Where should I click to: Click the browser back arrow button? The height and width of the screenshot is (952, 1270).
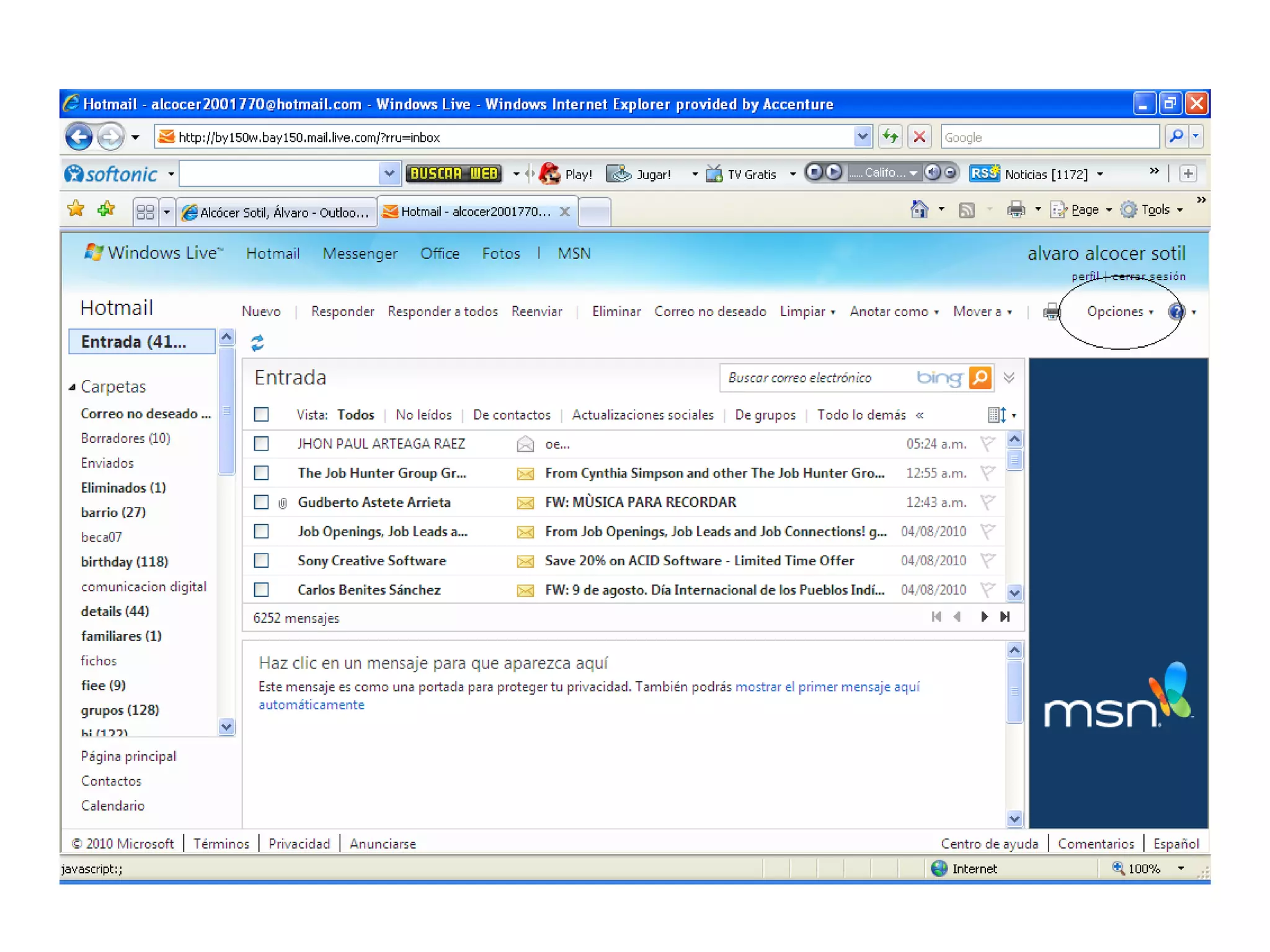coord(79,137)
